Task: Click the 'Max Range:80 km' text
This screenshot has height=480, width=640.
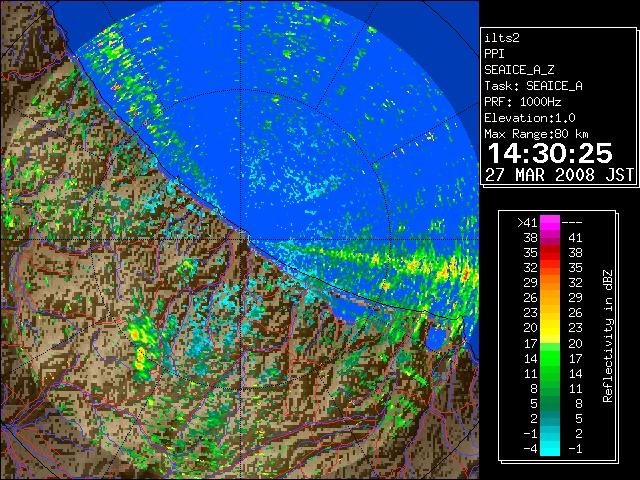Action: pos(536,134)
